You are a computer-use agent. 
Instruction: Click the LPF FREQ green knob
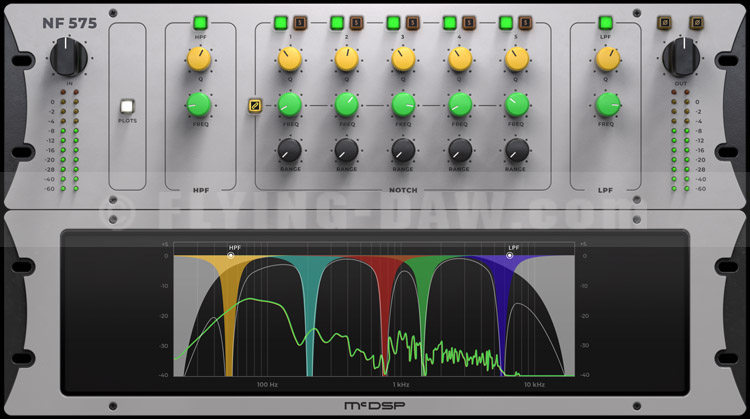click(x=607, y=105)
